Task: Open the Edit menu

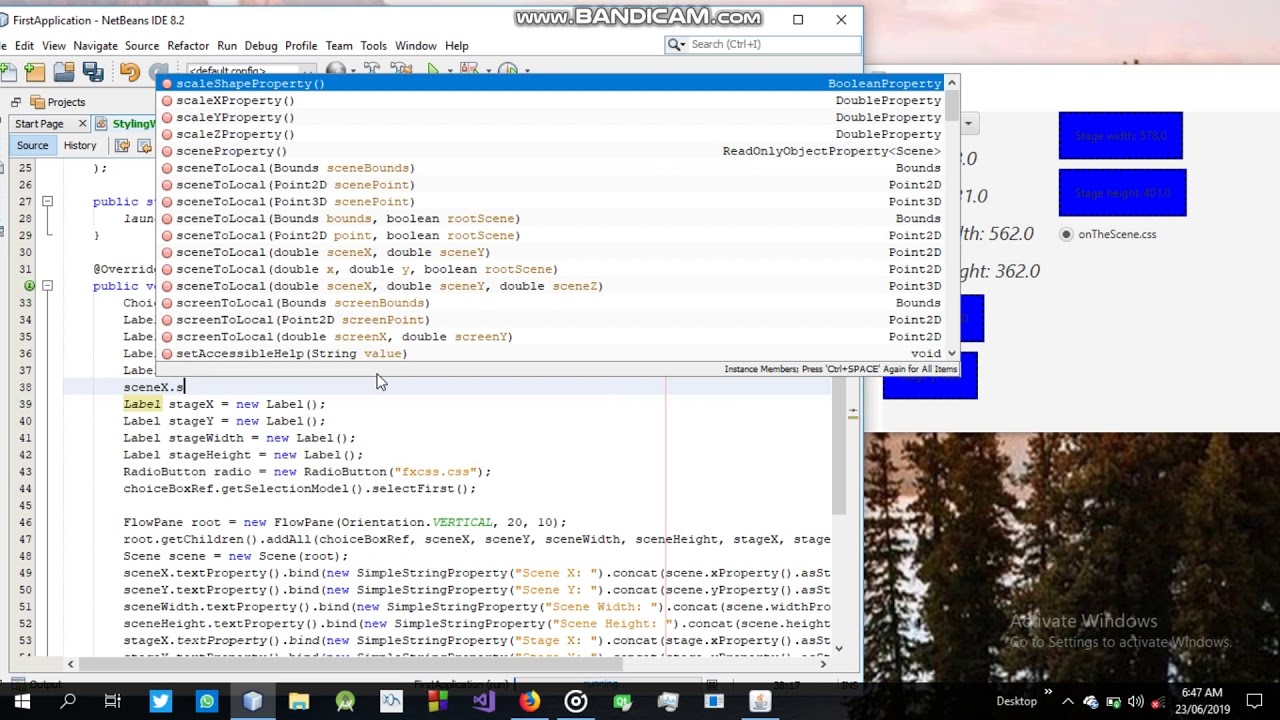Action: [24, 46]
